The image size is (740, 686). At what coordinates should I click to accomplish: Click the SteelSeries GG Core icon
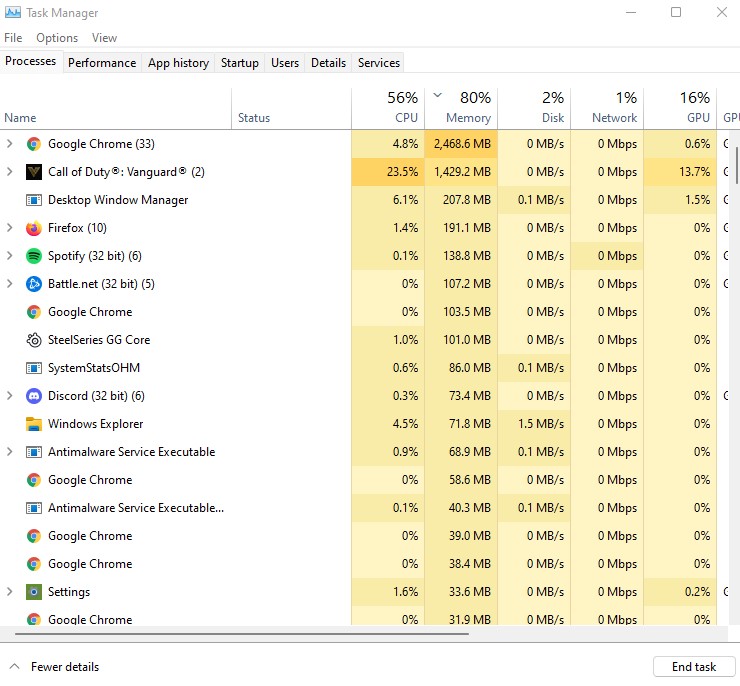(x=34, y=340)
